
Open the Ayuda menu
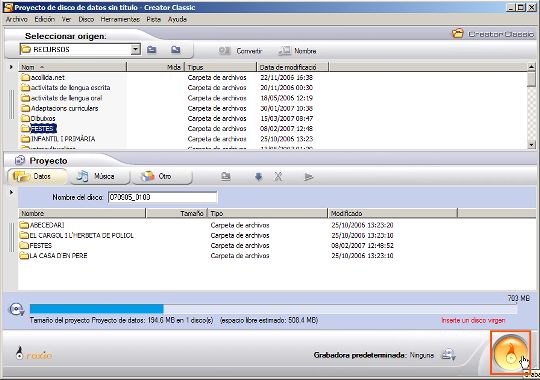[x=177, y=19]
